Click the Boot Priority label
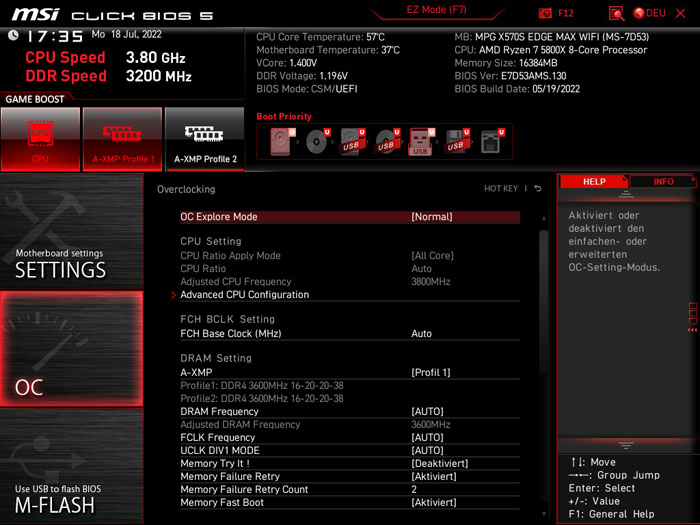 click(x=284, y=117)
